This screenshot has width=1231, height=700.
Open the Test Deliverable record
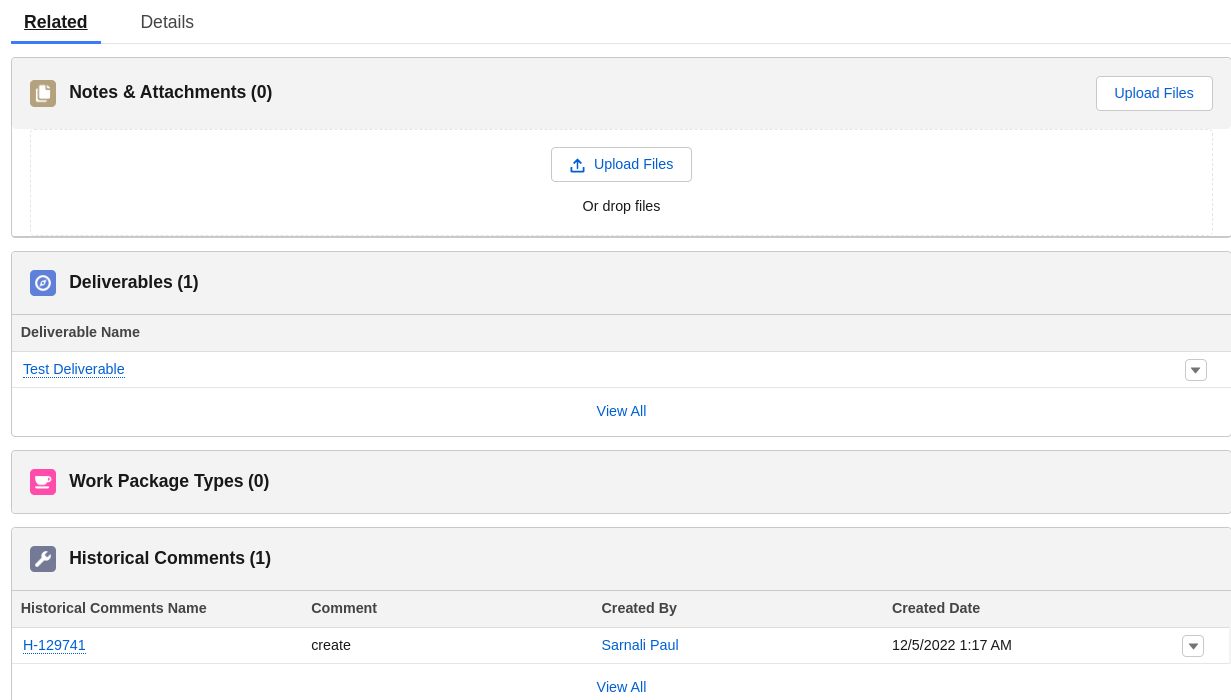(x=73, y=369)
